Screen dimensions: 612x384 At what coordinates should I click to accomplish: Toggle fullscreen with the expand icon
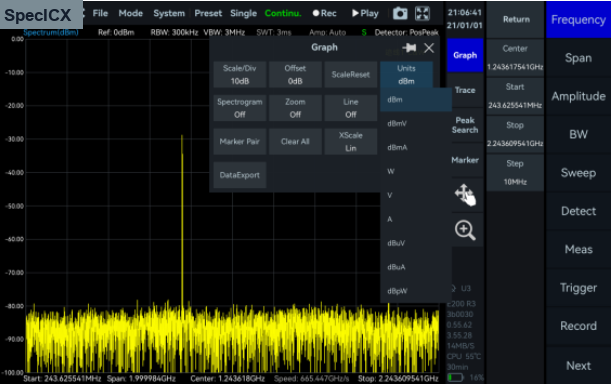422,14
